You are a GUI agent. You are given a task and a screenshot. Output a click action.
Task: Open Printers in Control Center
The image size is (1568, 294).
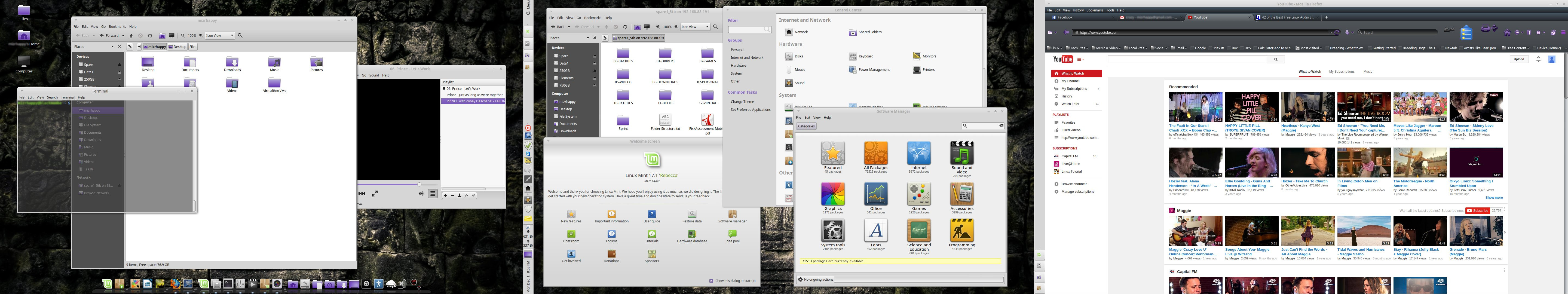pyautogui.click(x=923, y=70)
